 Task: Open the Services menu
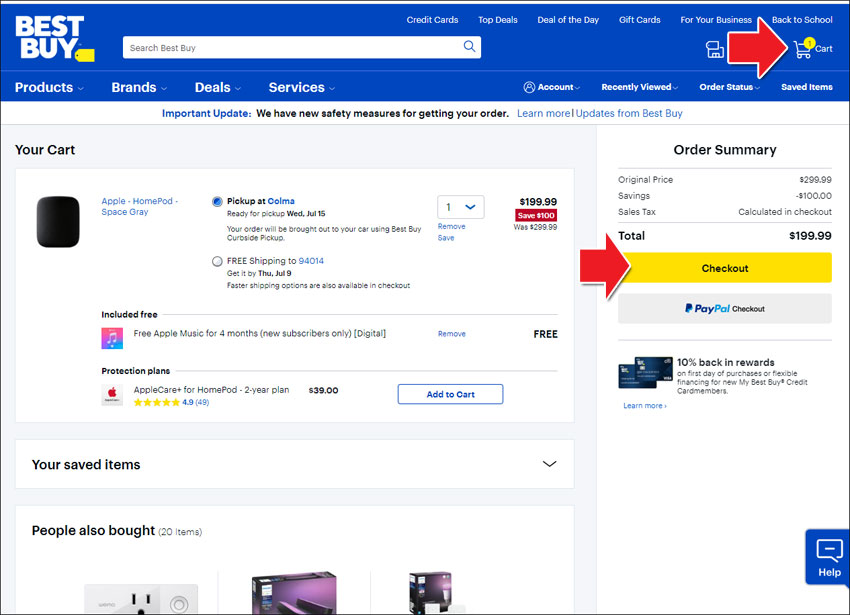tap(301, 87)
